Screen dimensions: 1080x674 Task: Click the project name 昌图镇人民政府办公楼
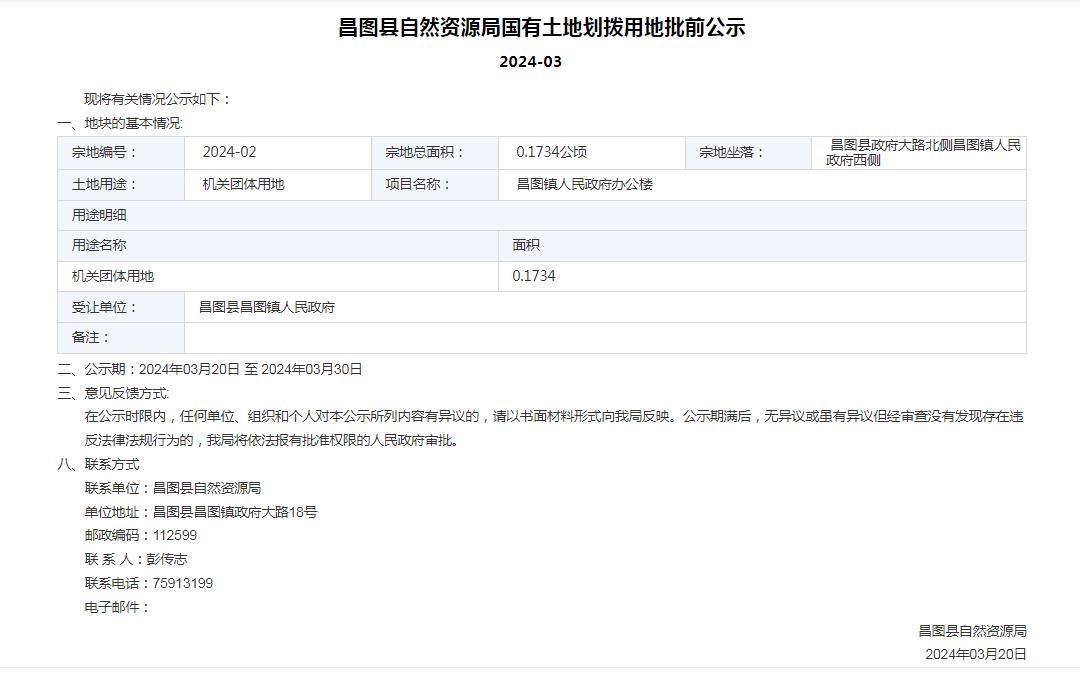[584, 184]
